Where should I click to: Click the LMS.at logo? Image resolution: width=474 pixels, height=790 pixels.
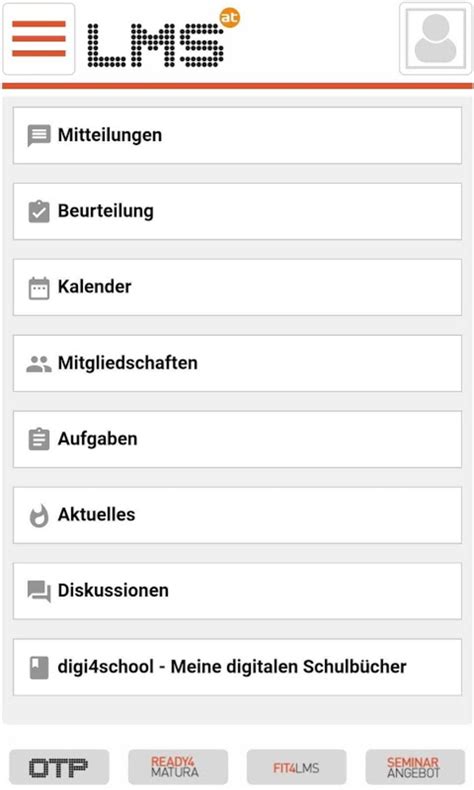pos(163,39)
